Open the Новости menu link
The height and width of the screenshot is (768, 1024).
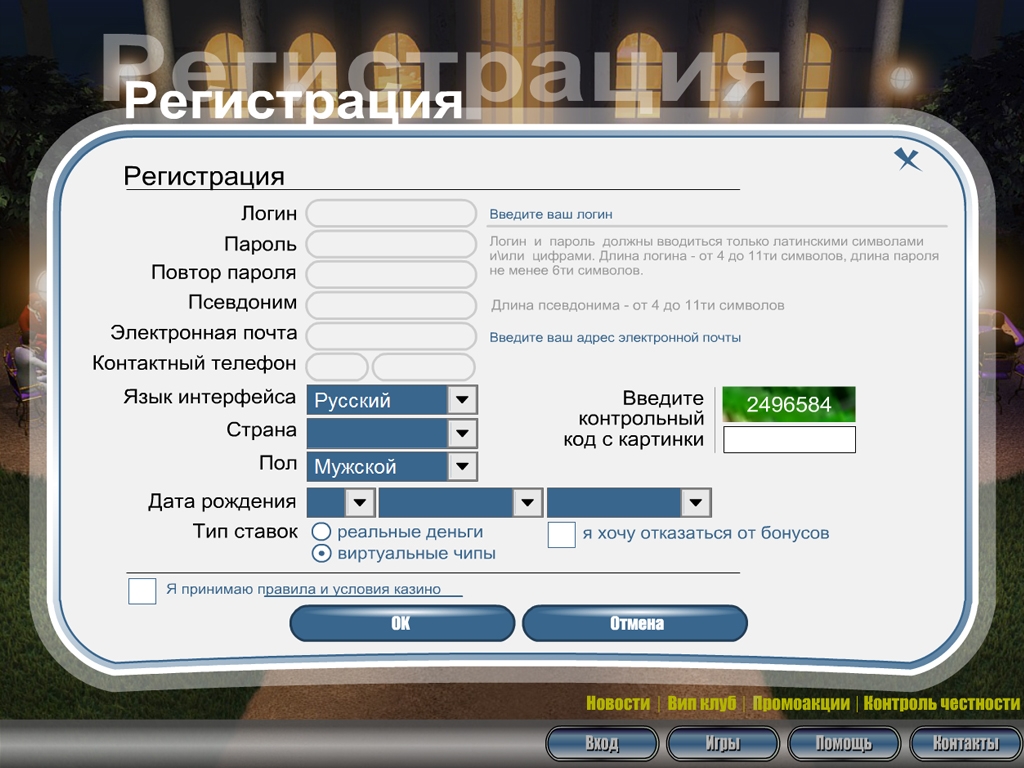coord(617,704)
